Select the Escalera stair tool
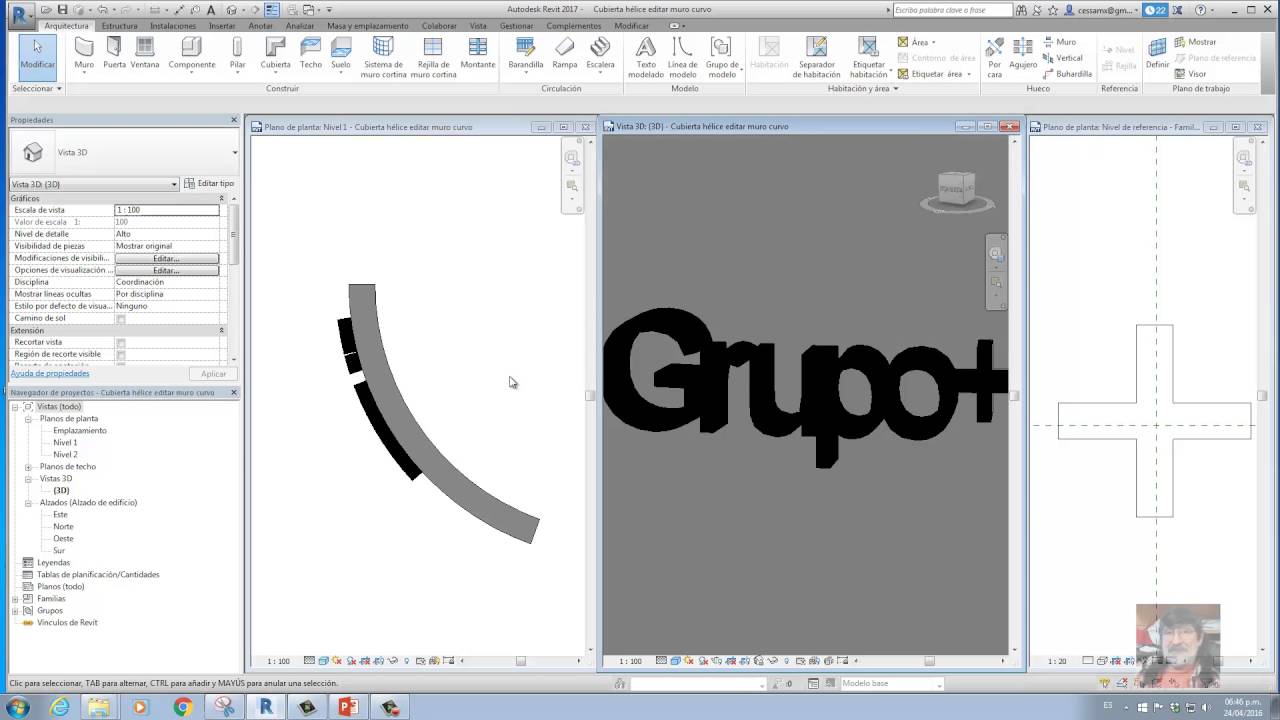Image resolution: width=1280 pixels, height=720 pixels. pos(600,54)
